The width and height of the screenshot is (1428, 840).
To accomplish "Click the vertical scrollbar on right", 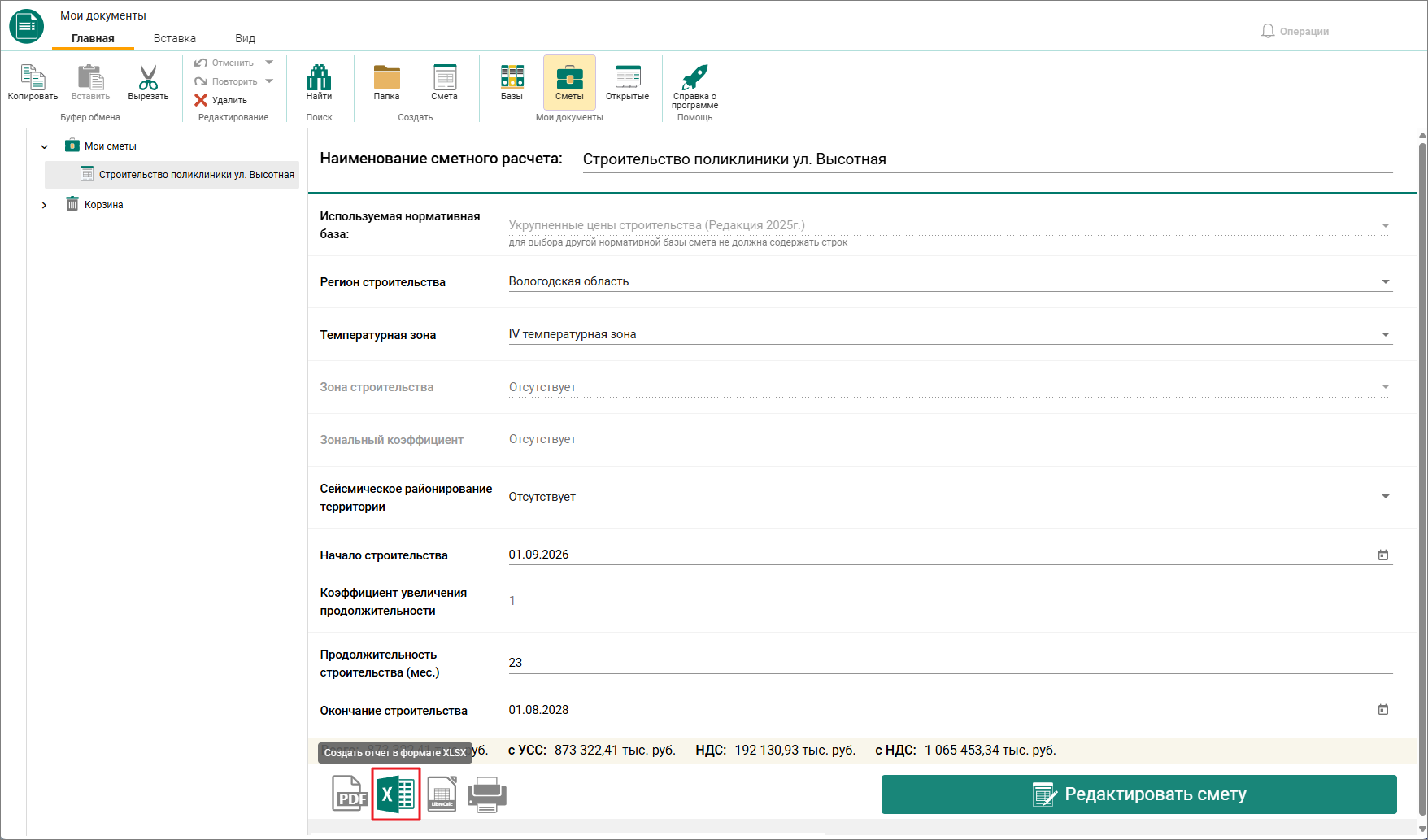I will [1422, 480].
